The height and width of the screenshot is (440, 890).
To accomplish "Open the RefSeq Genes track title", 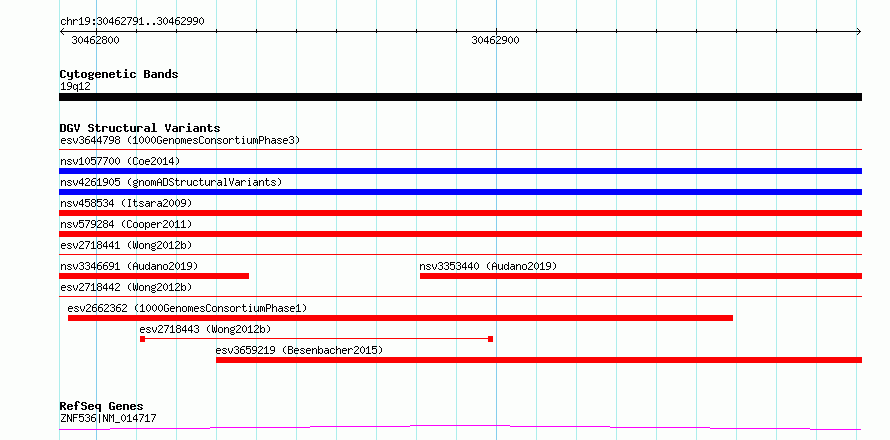I will [x=102, y=407].
